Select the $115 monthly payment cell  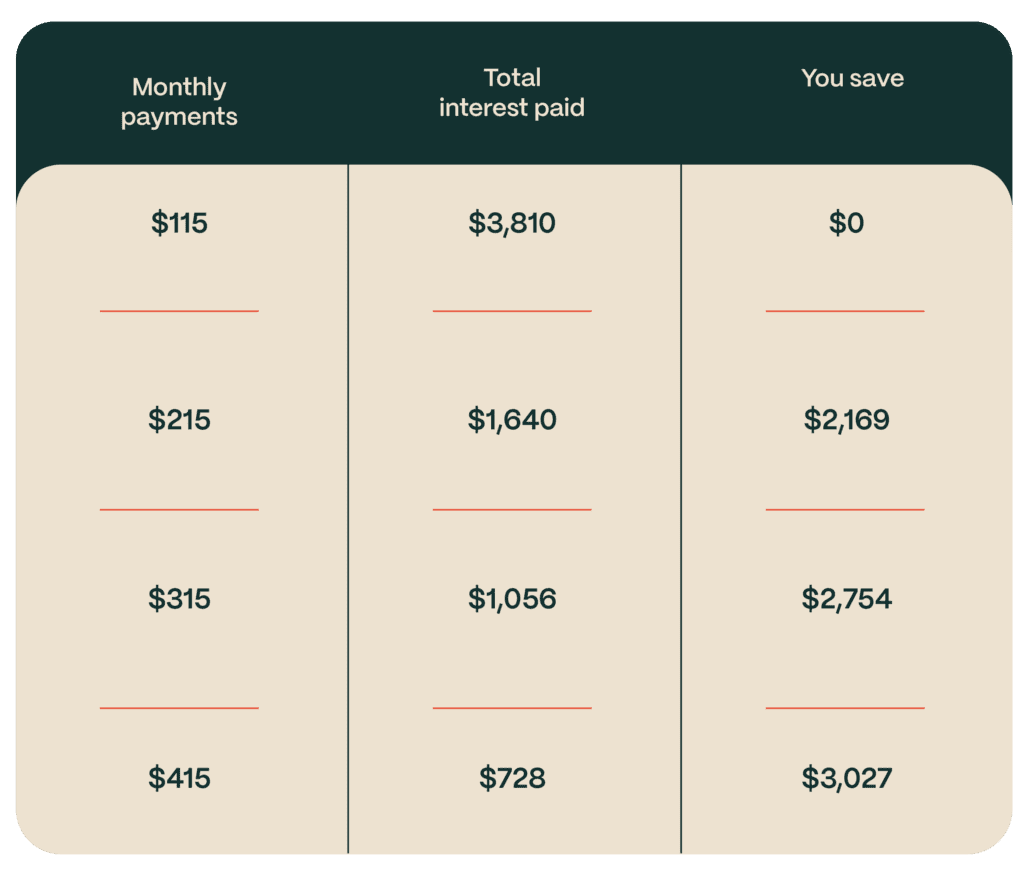(x=180, y=223)
